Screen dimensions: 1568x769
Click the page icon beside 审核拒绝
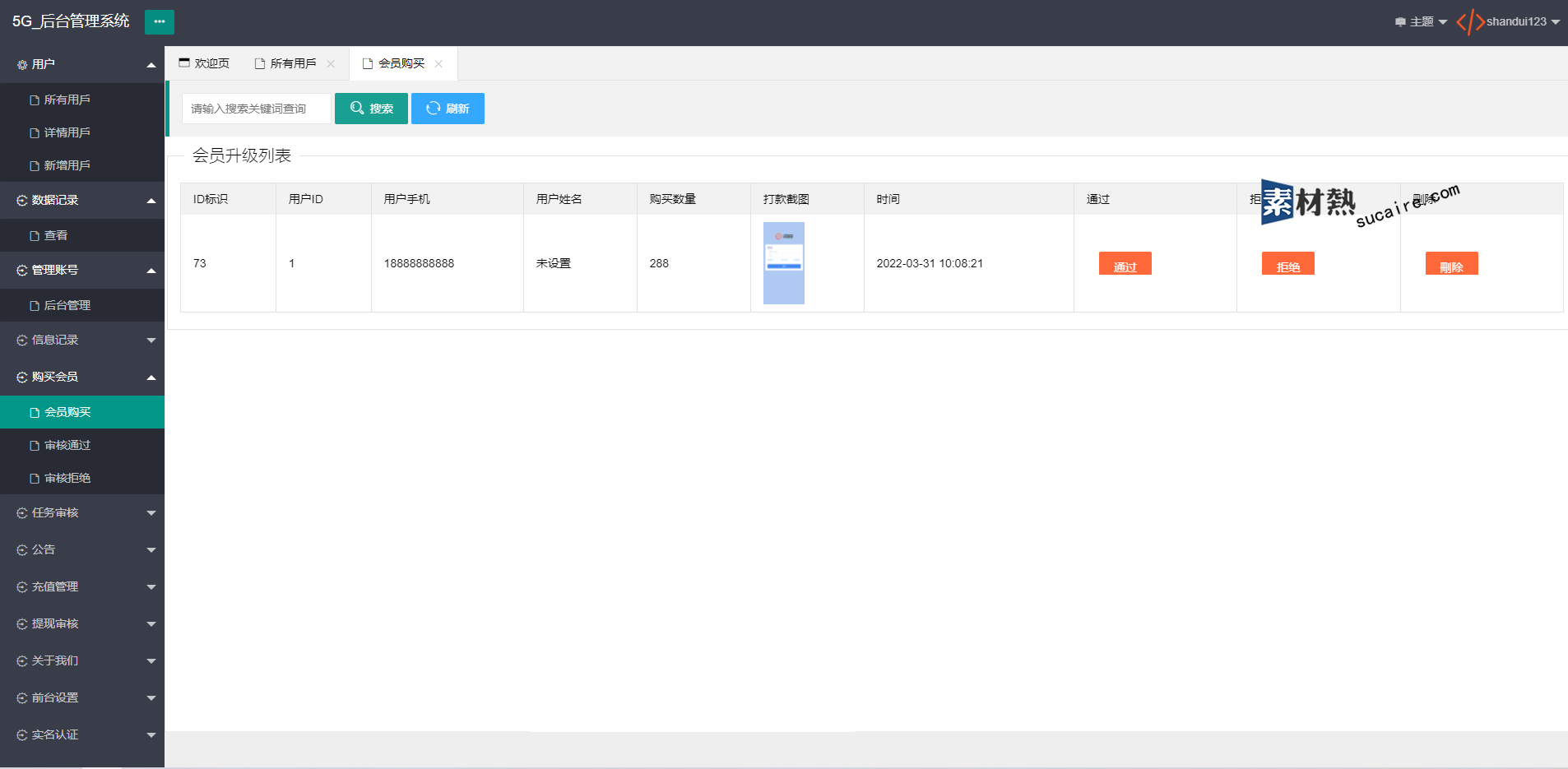pos(35,479)
